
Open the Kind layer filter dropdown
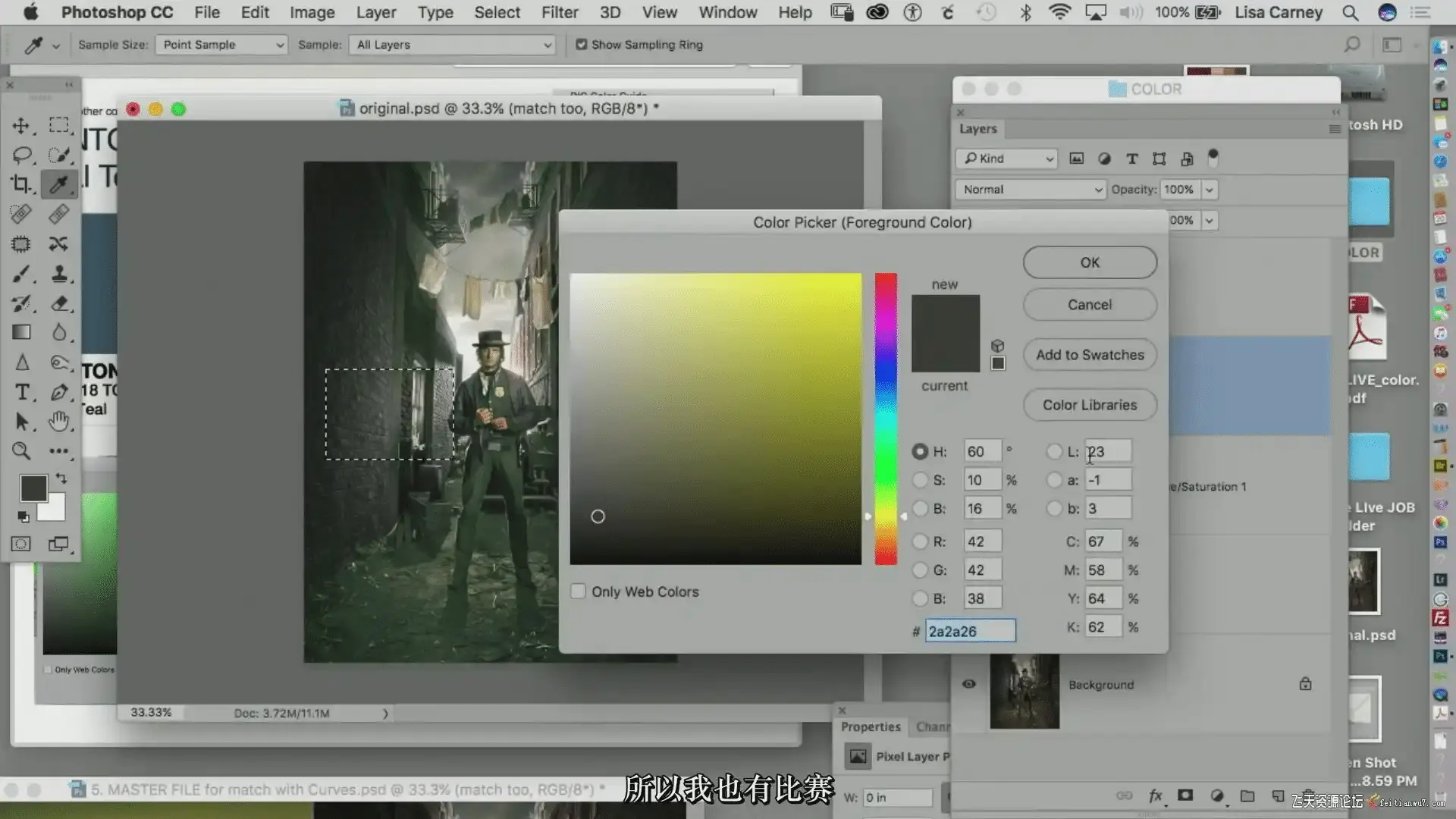[x=1007, y=158]
